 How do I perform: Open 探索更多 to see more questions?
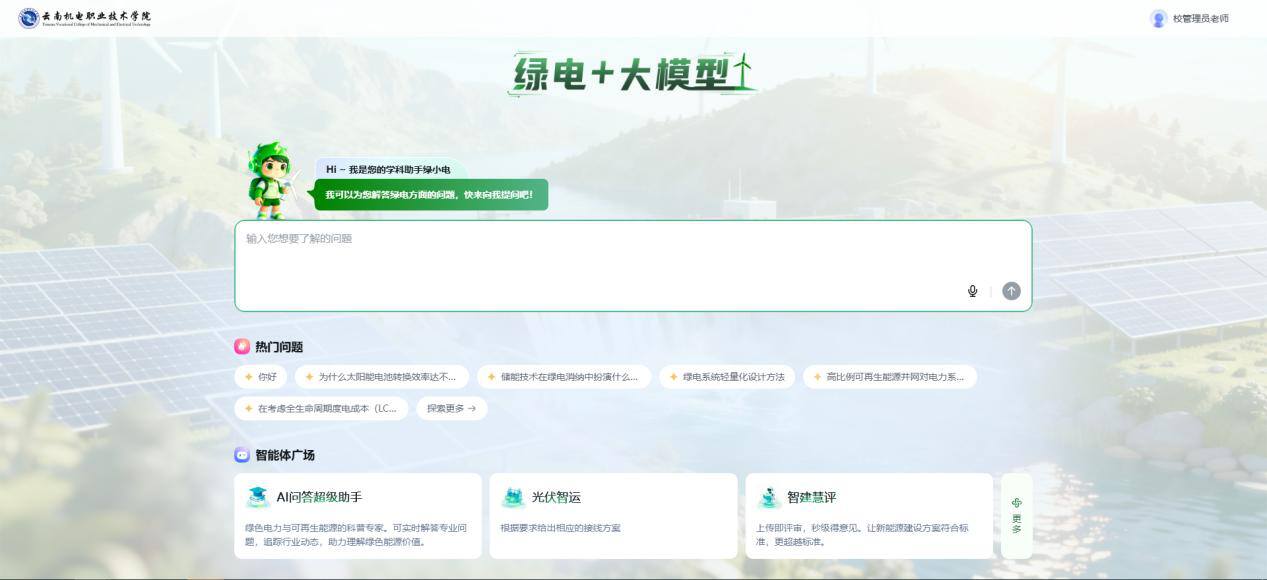(451, 408)
